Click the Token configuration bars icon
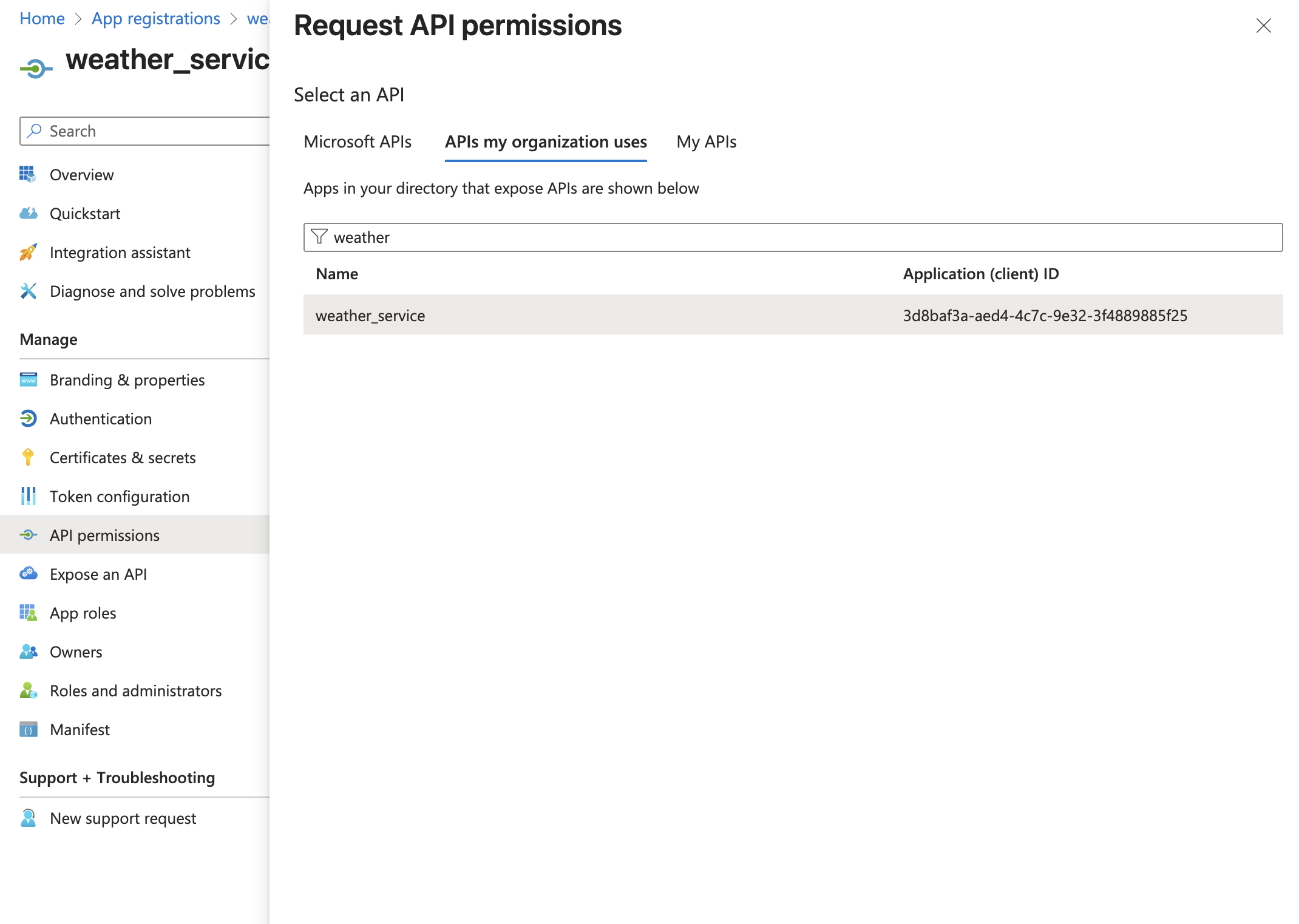The height and width of the screenshot is (924, 1299). pyautogui.click(x=28, y=496)
